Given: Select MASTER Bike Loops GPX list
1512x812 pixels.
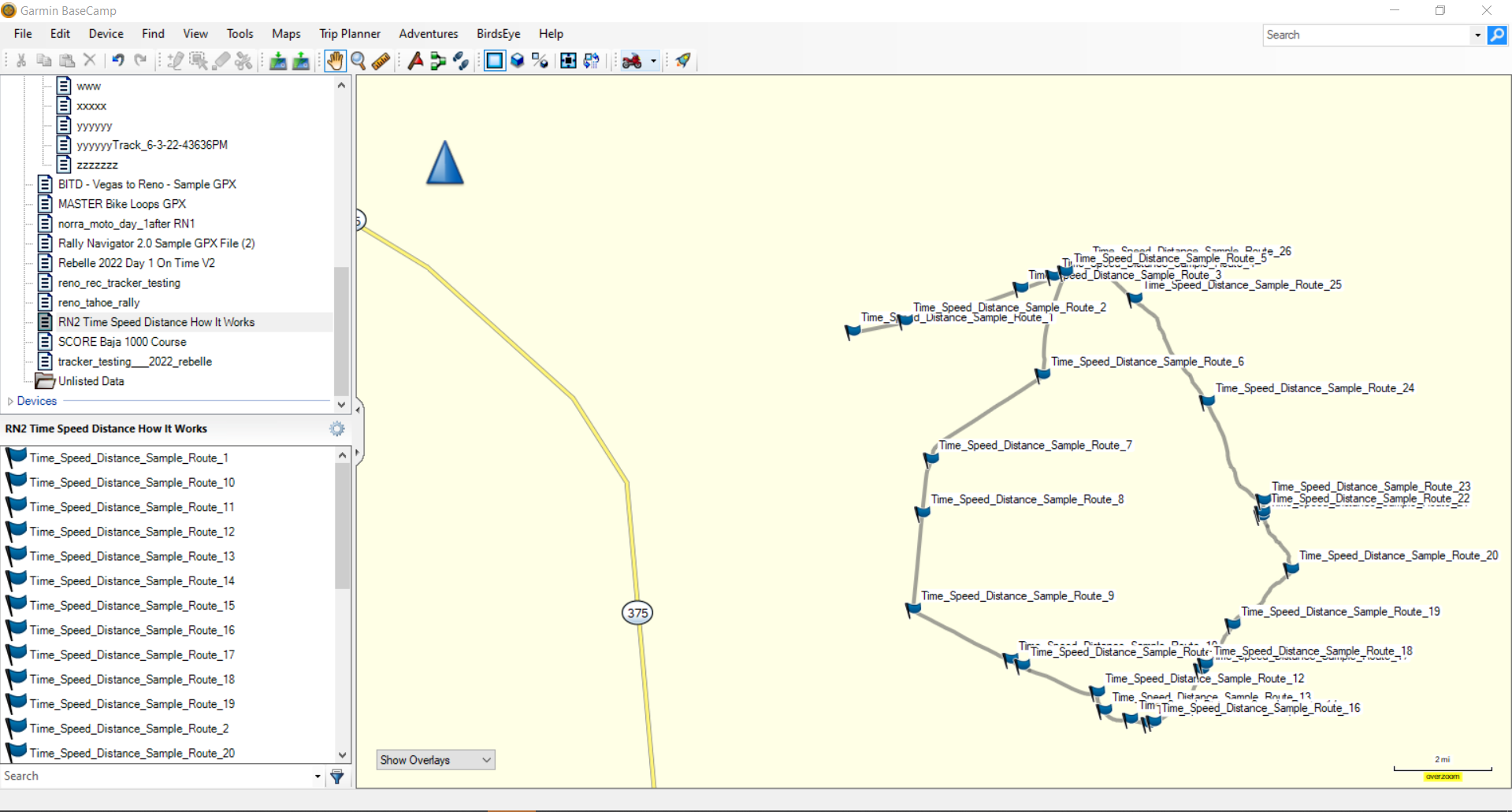Looking at the screenshot, I should point(121,204).
